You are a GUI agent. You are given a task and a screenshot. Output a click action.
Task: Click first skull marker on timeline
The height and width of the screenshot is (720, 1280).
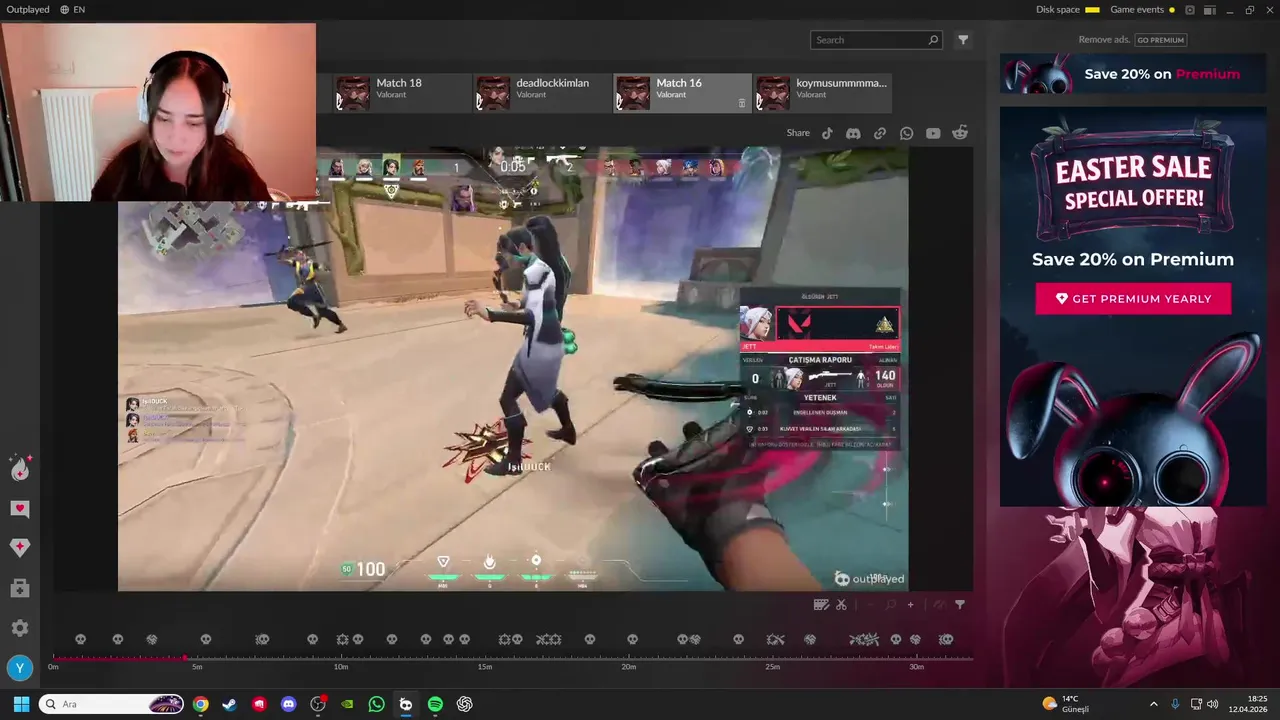(81, 639)
